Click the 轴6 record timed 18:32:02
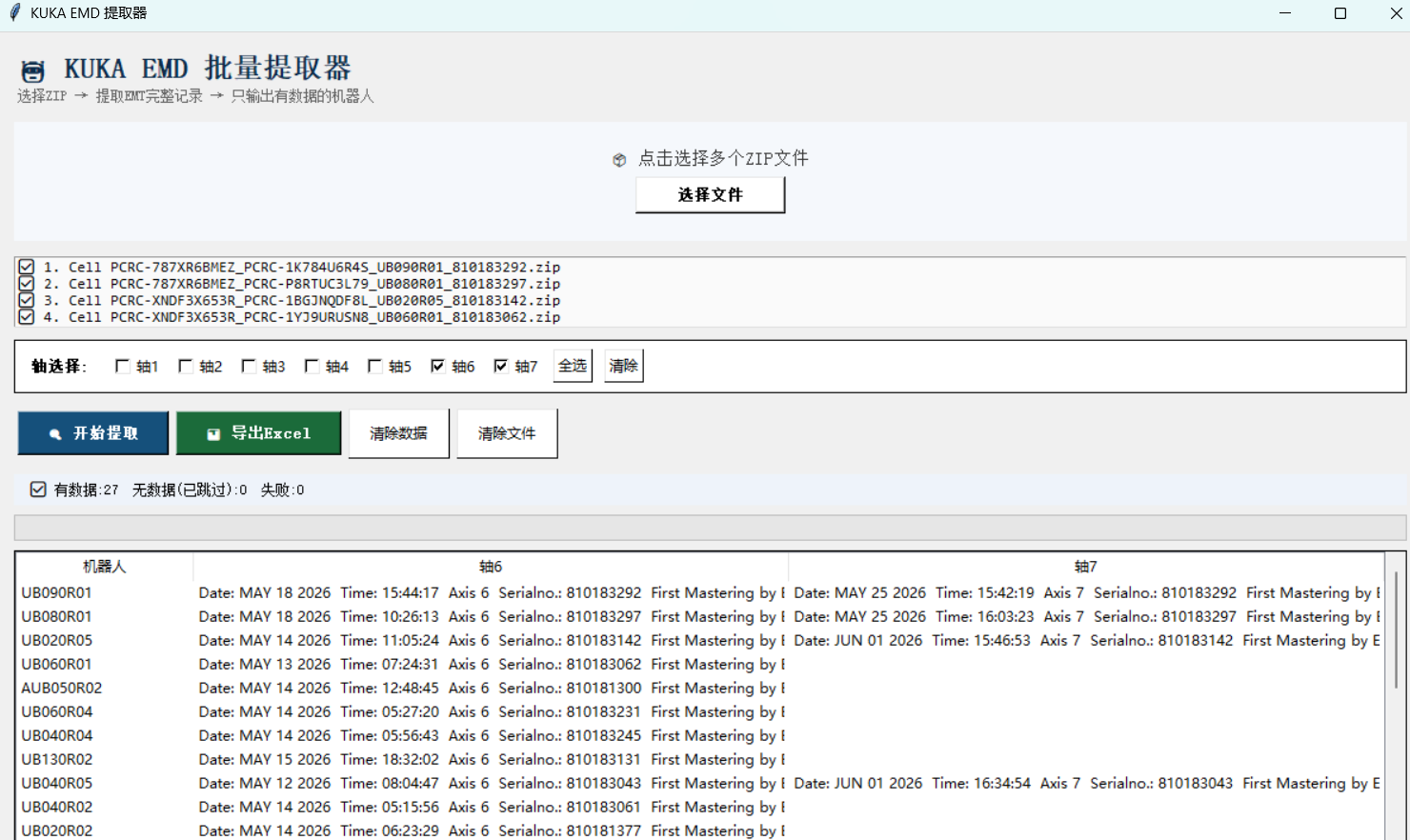This screenshot has height=840, width=1410. point(491,759)
